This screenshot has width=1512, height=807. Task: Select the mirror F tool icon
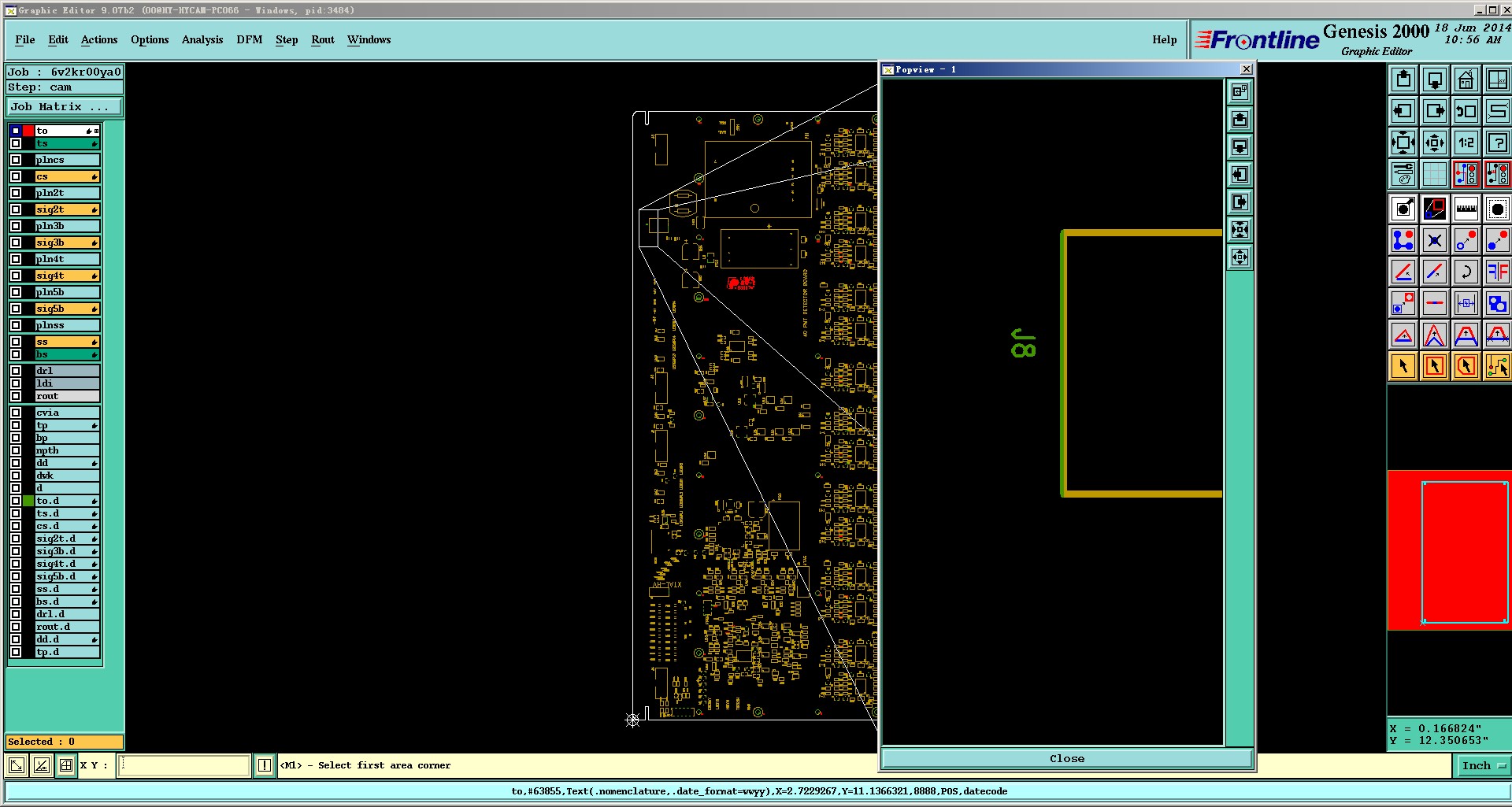pyautogui.click(x=1497, y=272)
